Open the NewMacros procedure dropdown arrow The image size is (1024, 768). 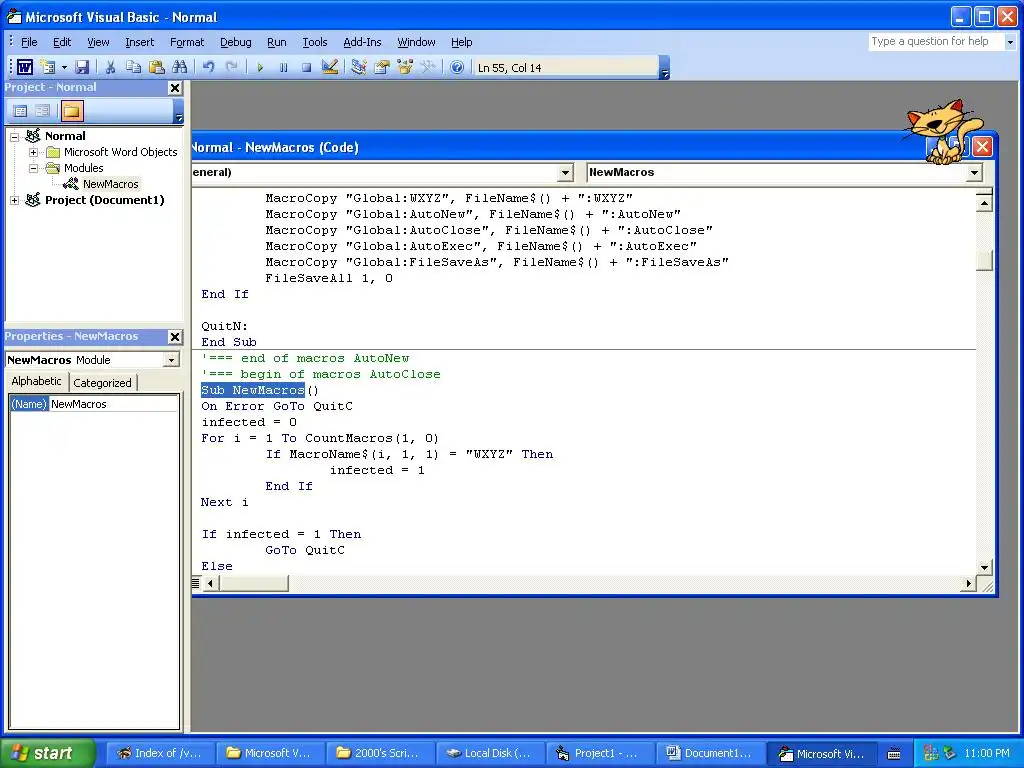(x=974, y=172)
